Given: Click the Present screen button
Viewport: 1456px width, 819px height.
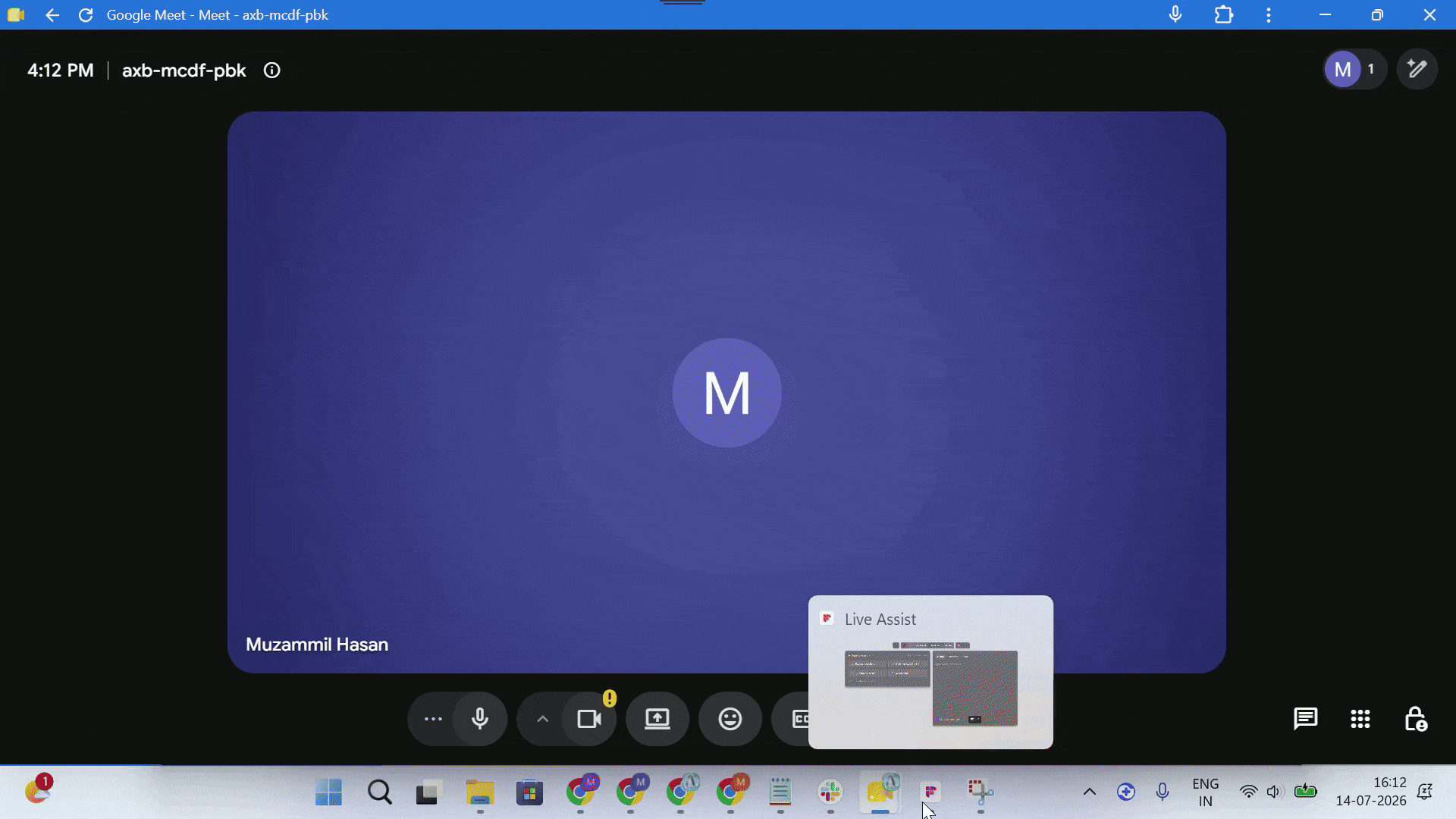Looking at the screenshot, I should [657, 719].
